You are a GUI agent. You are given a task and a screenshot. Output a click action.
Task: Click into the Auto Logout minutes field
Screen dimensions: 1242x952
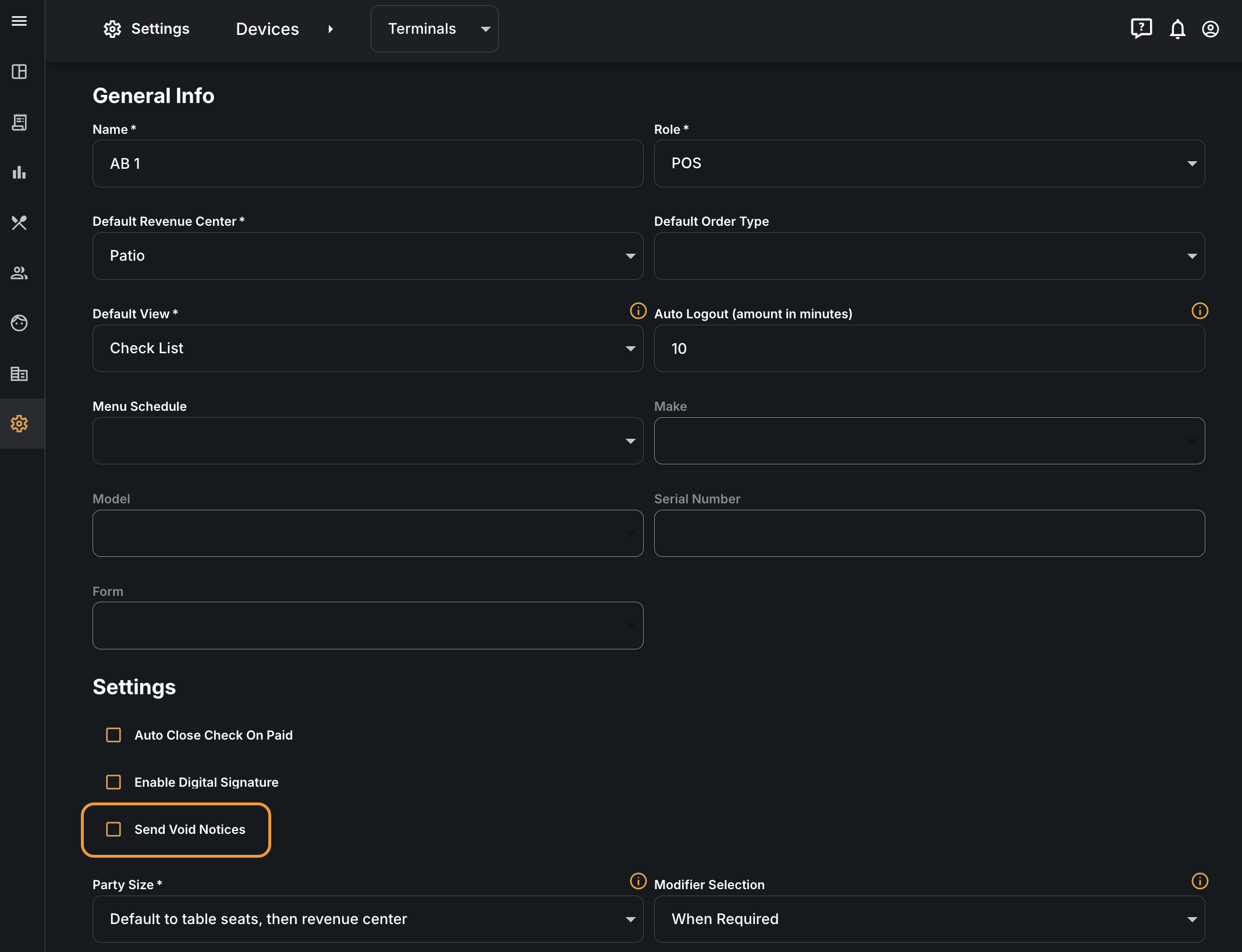tap(929, 349)
